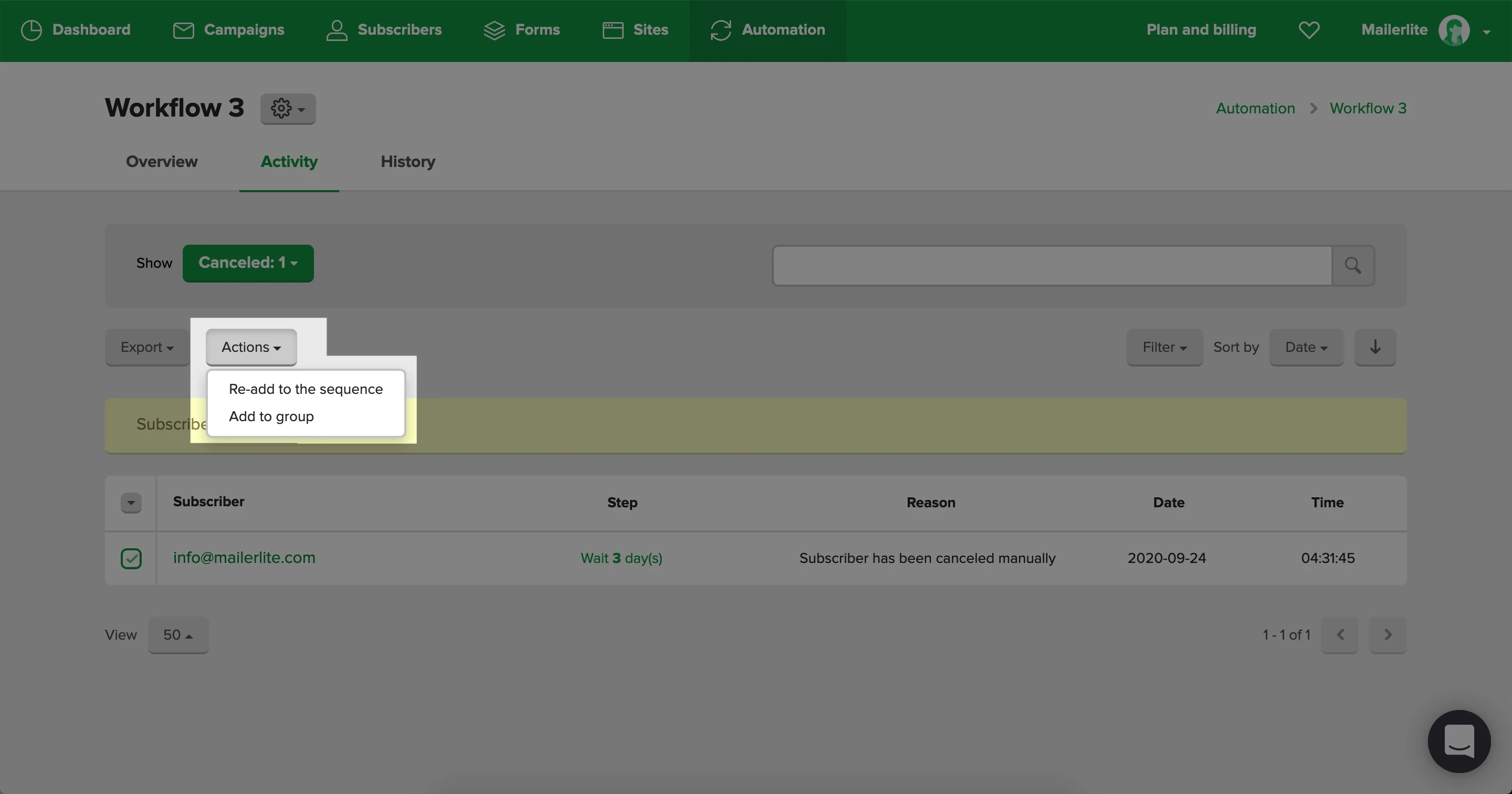The width and height of the screenshot is (1512, 794).
Task: Open the Export dropdown
Action: click(x=147, y=347)
